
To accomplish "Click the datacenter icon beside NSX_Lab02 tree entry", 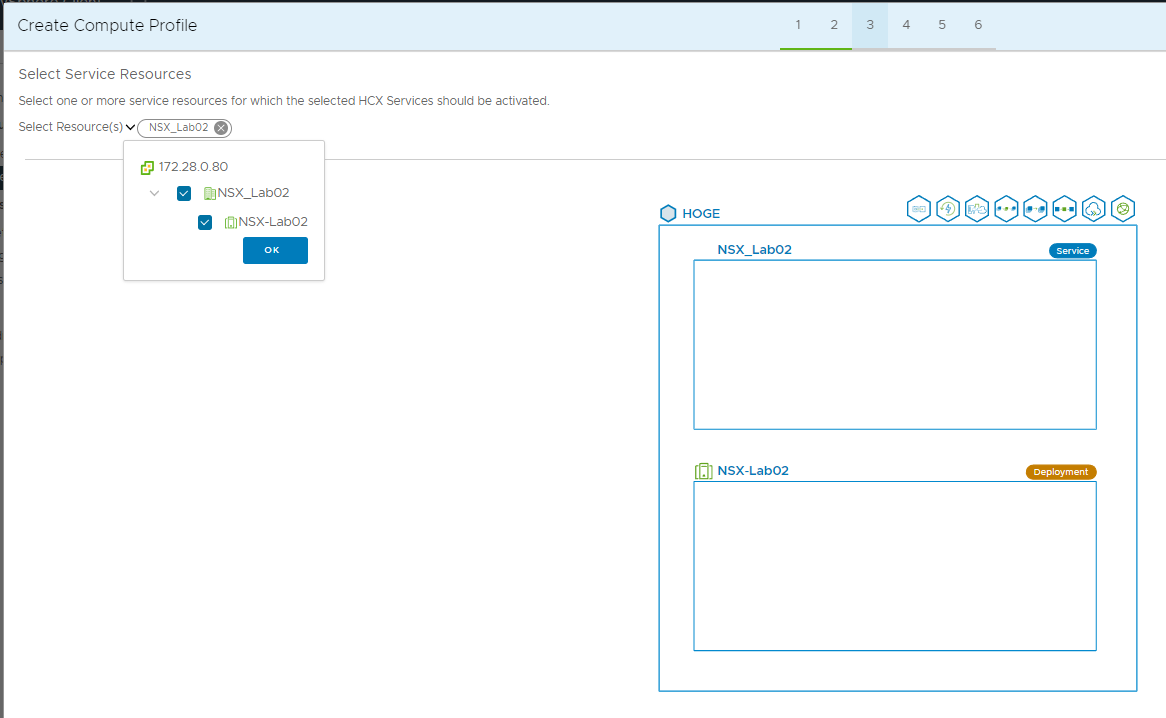I will click(x=210, y=193).
